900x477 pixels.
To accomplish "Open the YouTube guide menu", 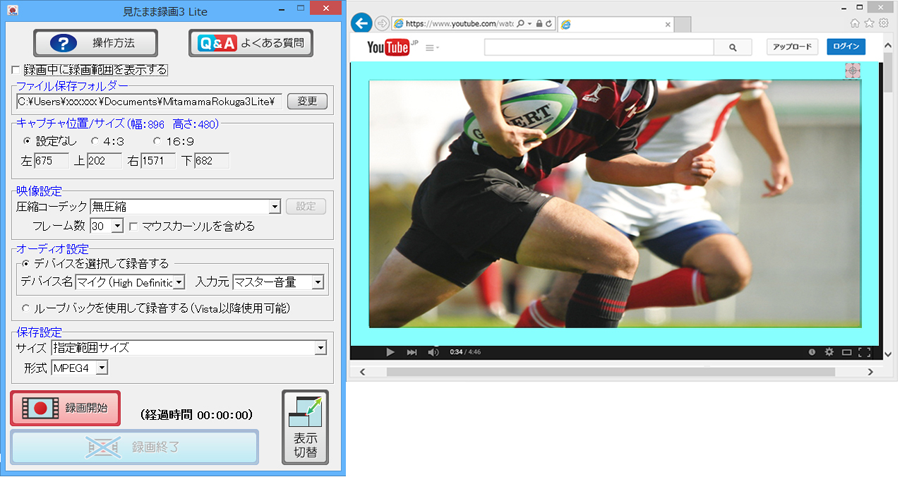I will tap(432, 47).
